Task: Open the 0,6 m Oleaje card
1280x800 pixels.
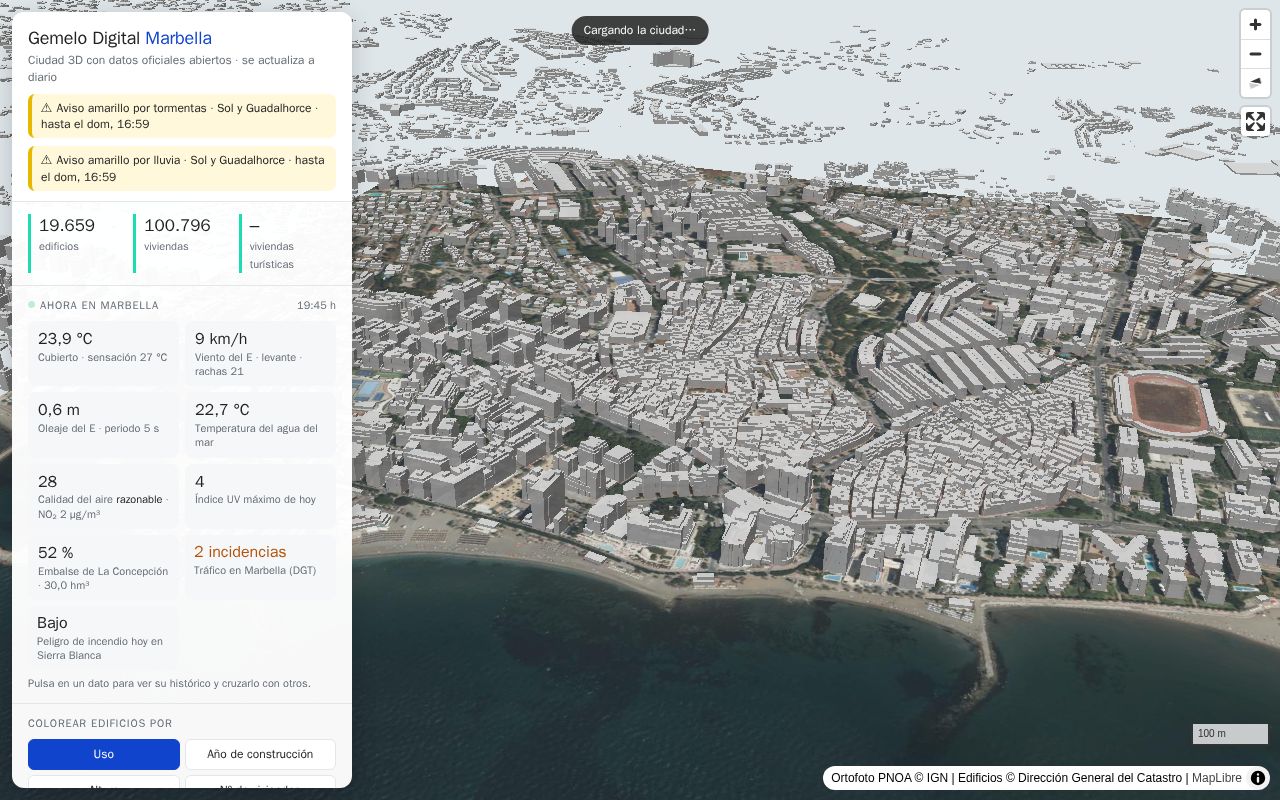Action: (x=103, y=424)
